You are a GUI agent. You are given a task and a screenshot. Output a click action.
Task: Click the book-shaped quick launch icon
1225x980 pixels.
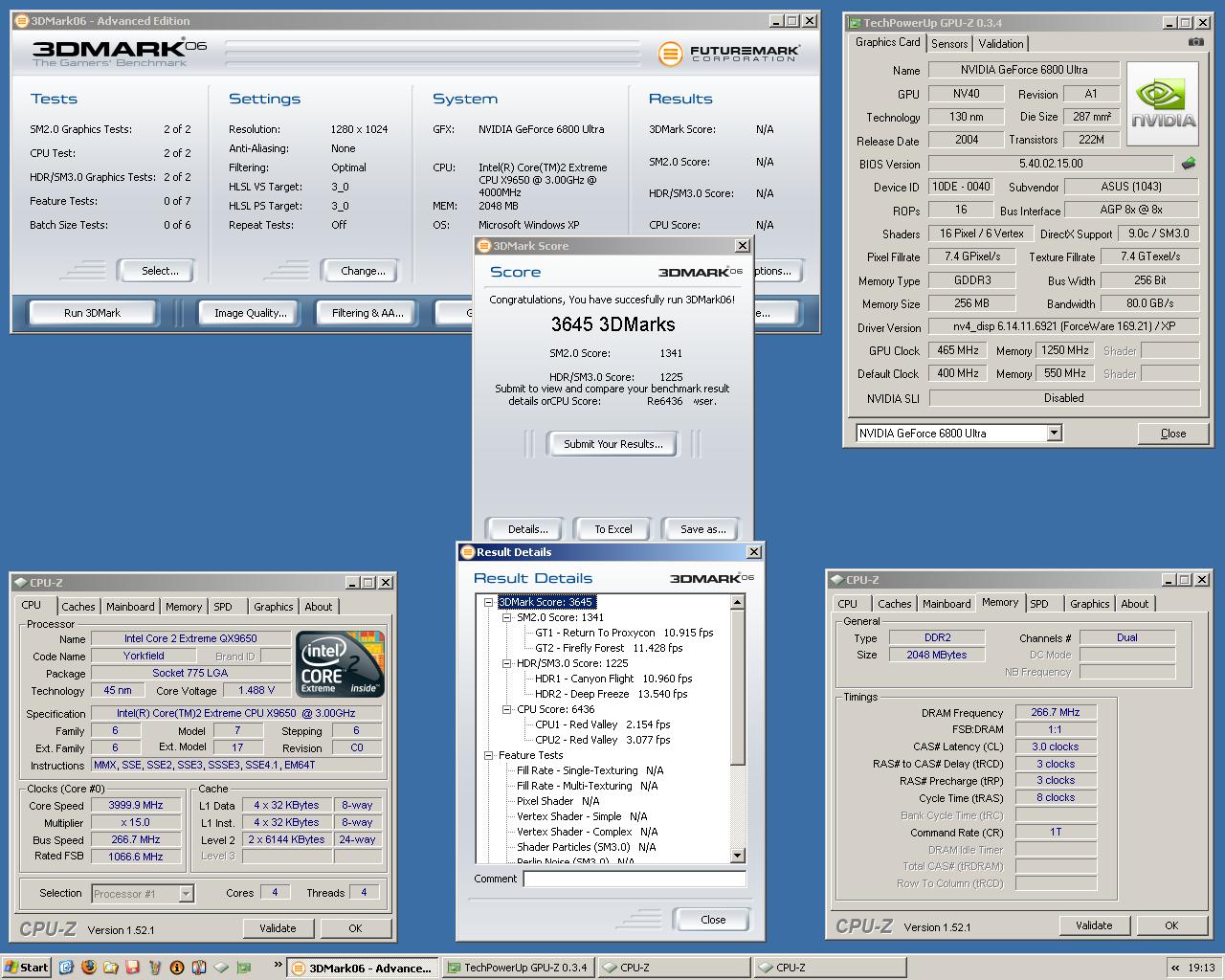198,967
